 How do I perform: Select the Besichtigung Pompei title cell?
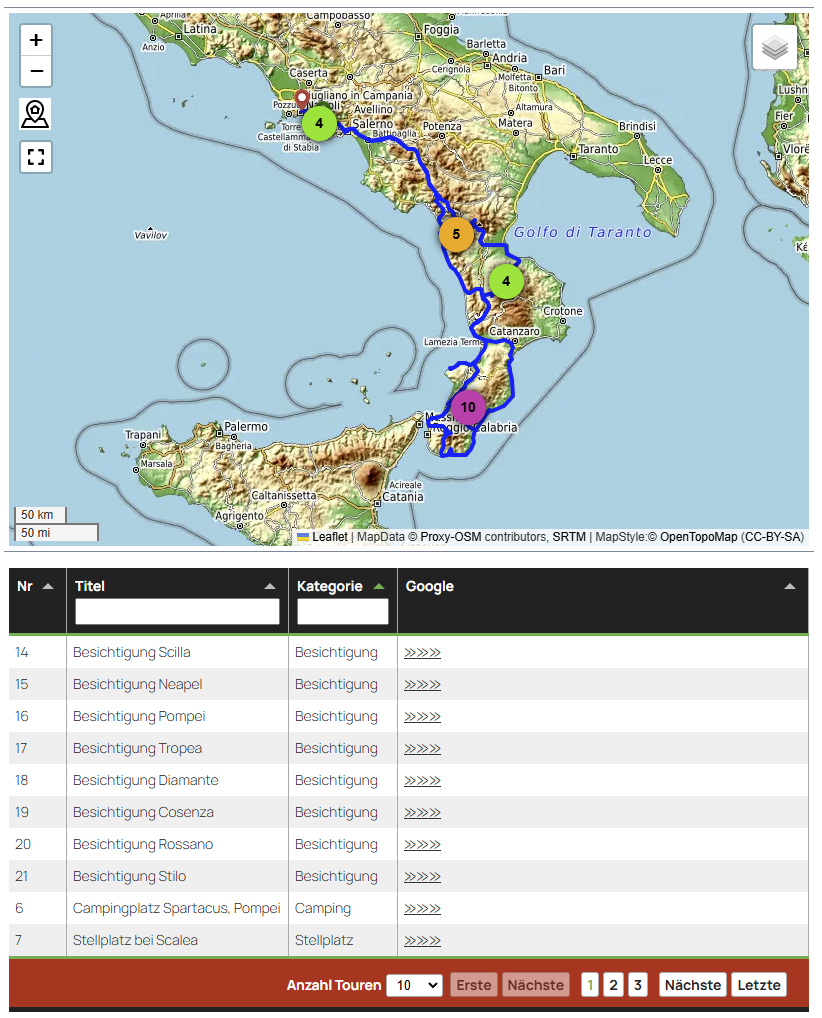177,716
